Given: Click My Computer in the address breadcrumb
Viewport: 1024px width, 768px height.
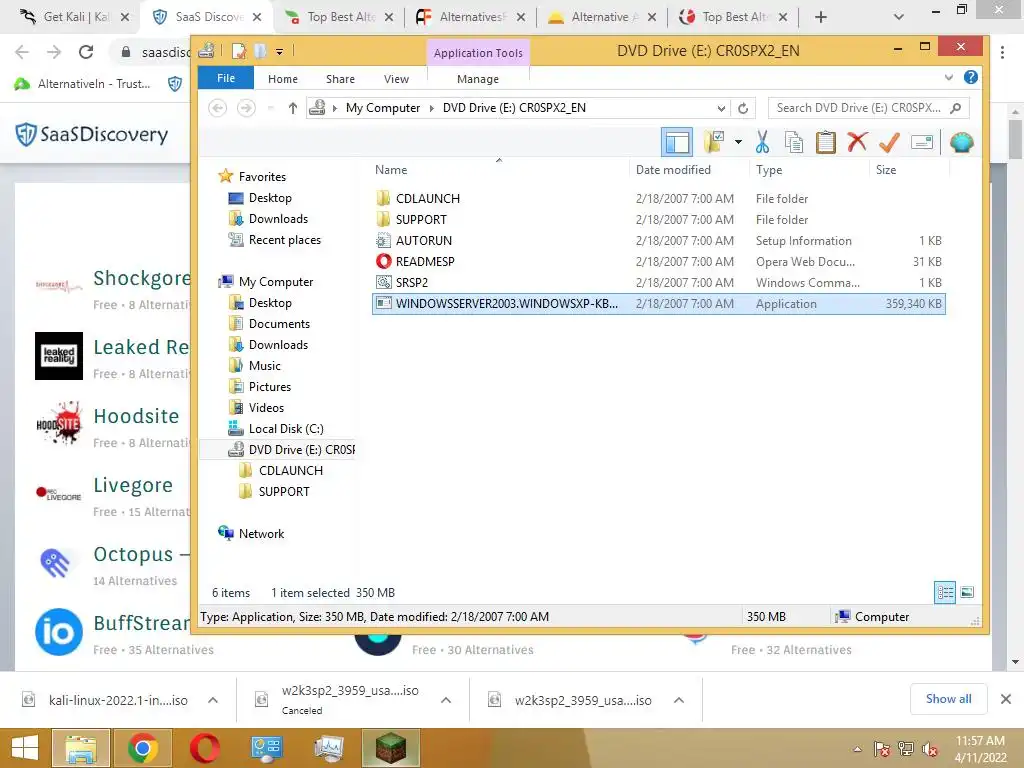Looking at the screenshot, I should (x=383, y=108).
